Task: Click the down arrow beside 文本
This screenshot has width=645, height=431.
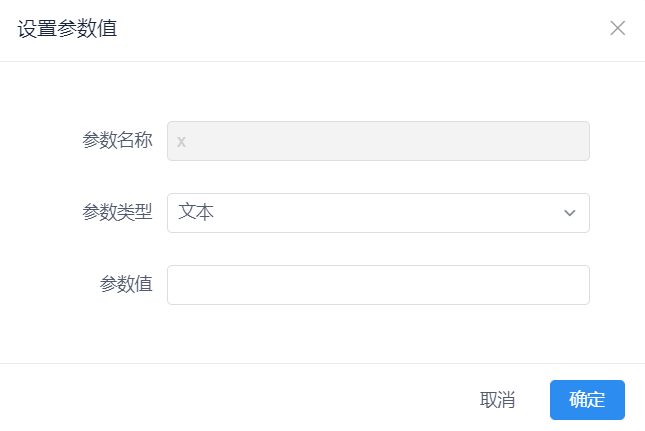Action: point(570,213)
